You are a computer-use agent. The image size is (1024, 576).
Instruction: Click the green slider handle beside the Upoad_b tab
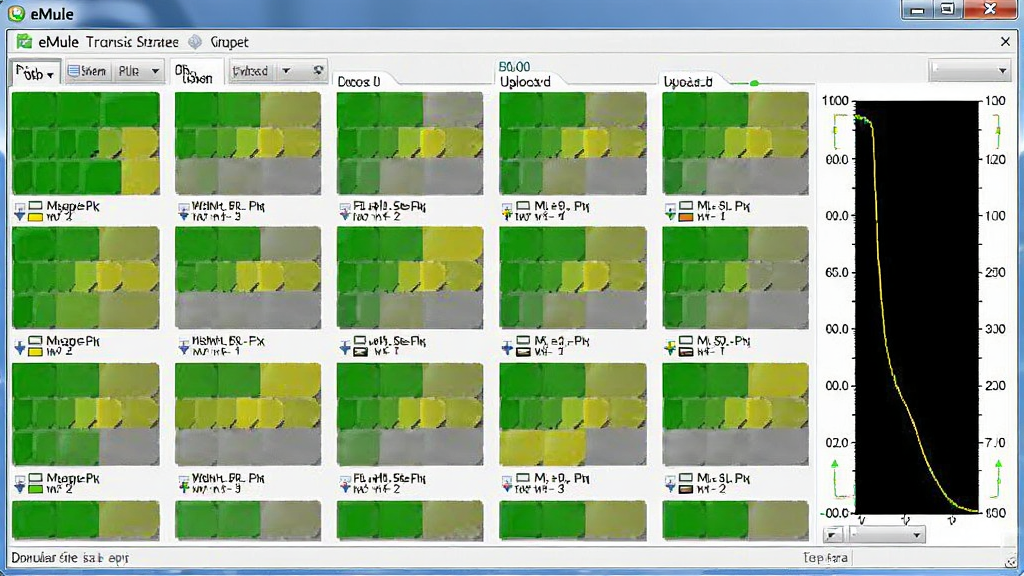(754, 83)
